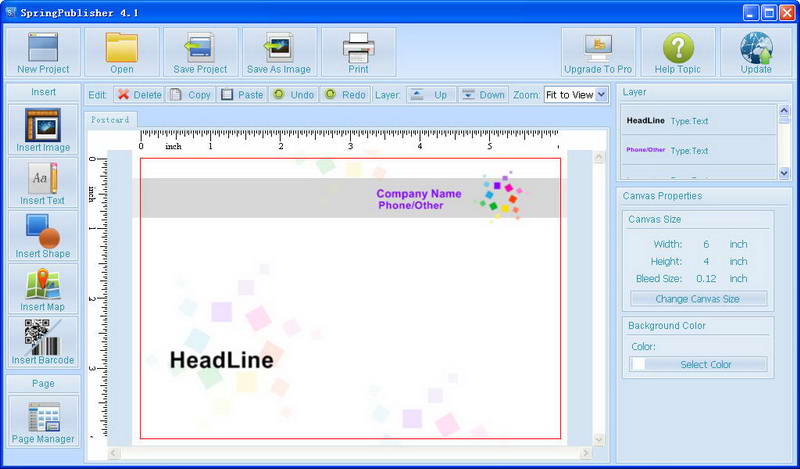Move layer Up
Image resolution: width=800 pixels, height=469 pixels.
pos(431,95)
